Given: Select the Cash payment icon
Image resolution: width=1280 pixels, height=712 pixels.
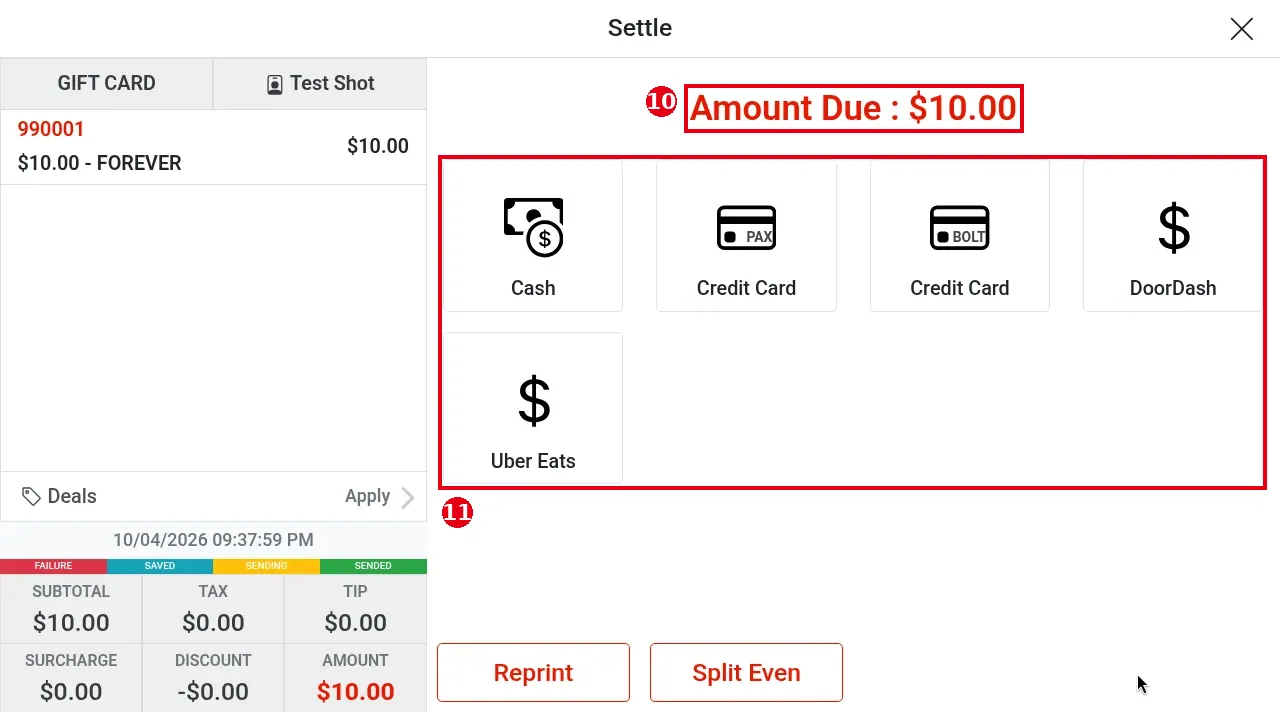Looking at the screenshot, I should [533, 227].
